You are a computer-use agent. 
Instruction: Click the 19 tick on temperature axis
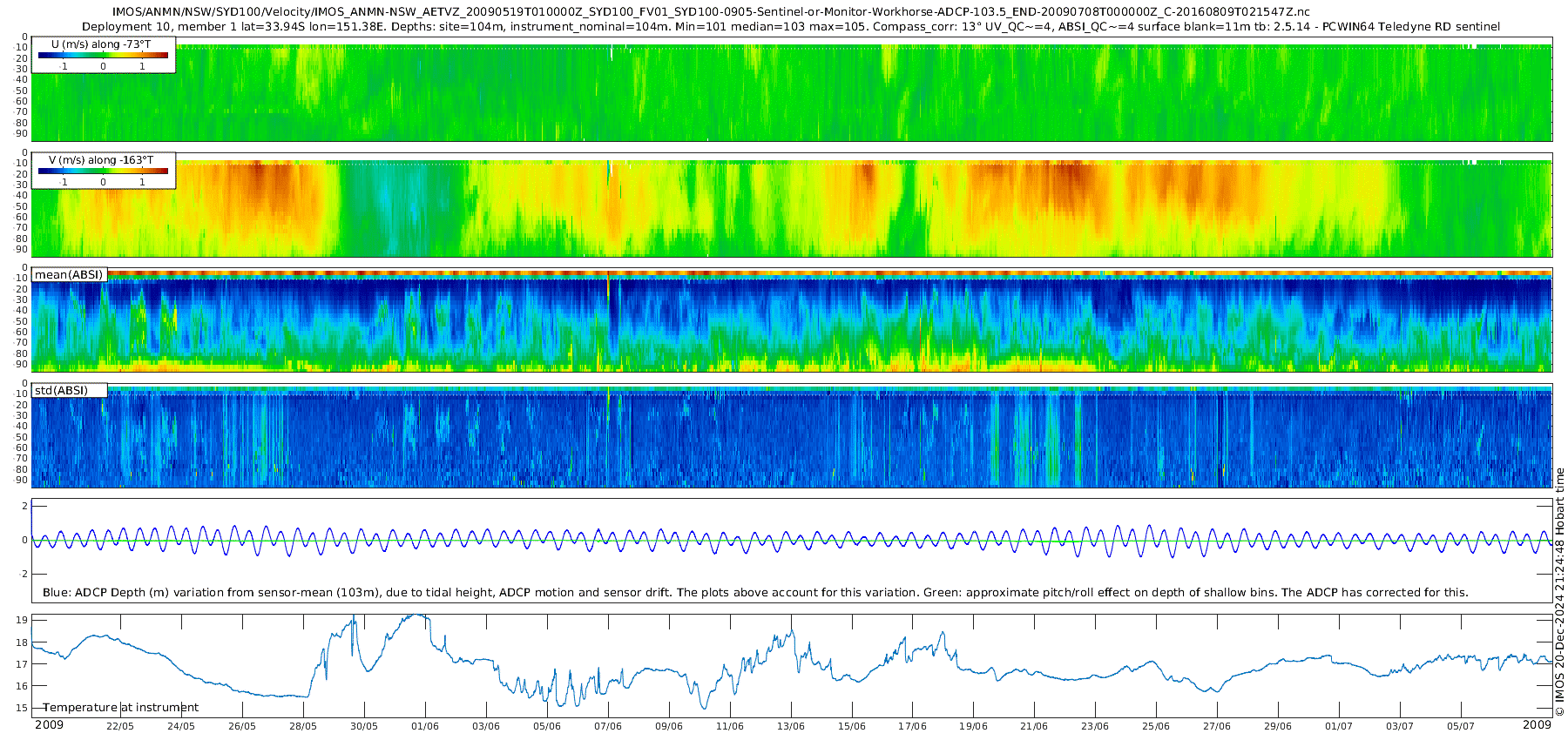(22, 621)
